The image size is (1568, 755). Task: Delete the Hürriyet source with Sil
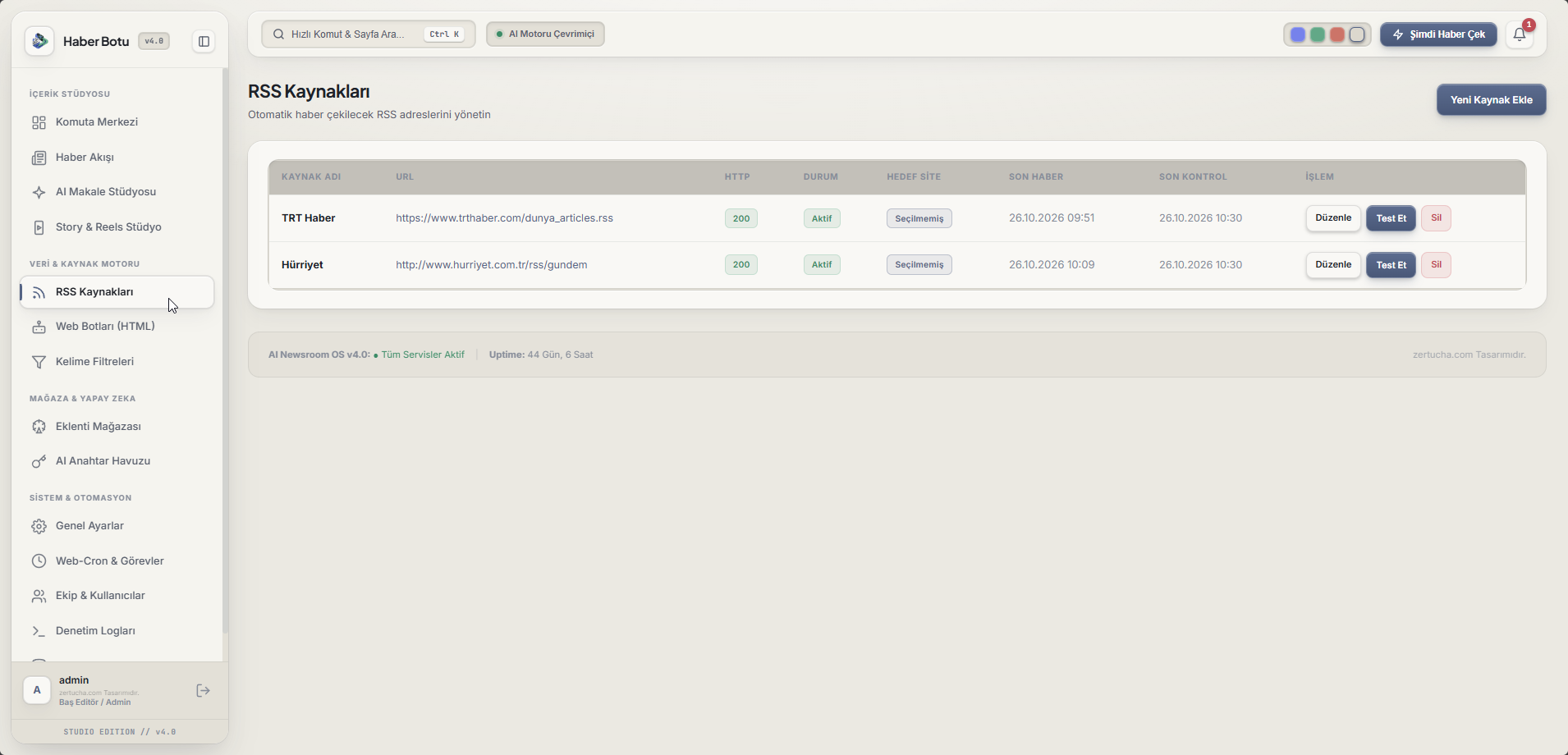coord(1436,265)
